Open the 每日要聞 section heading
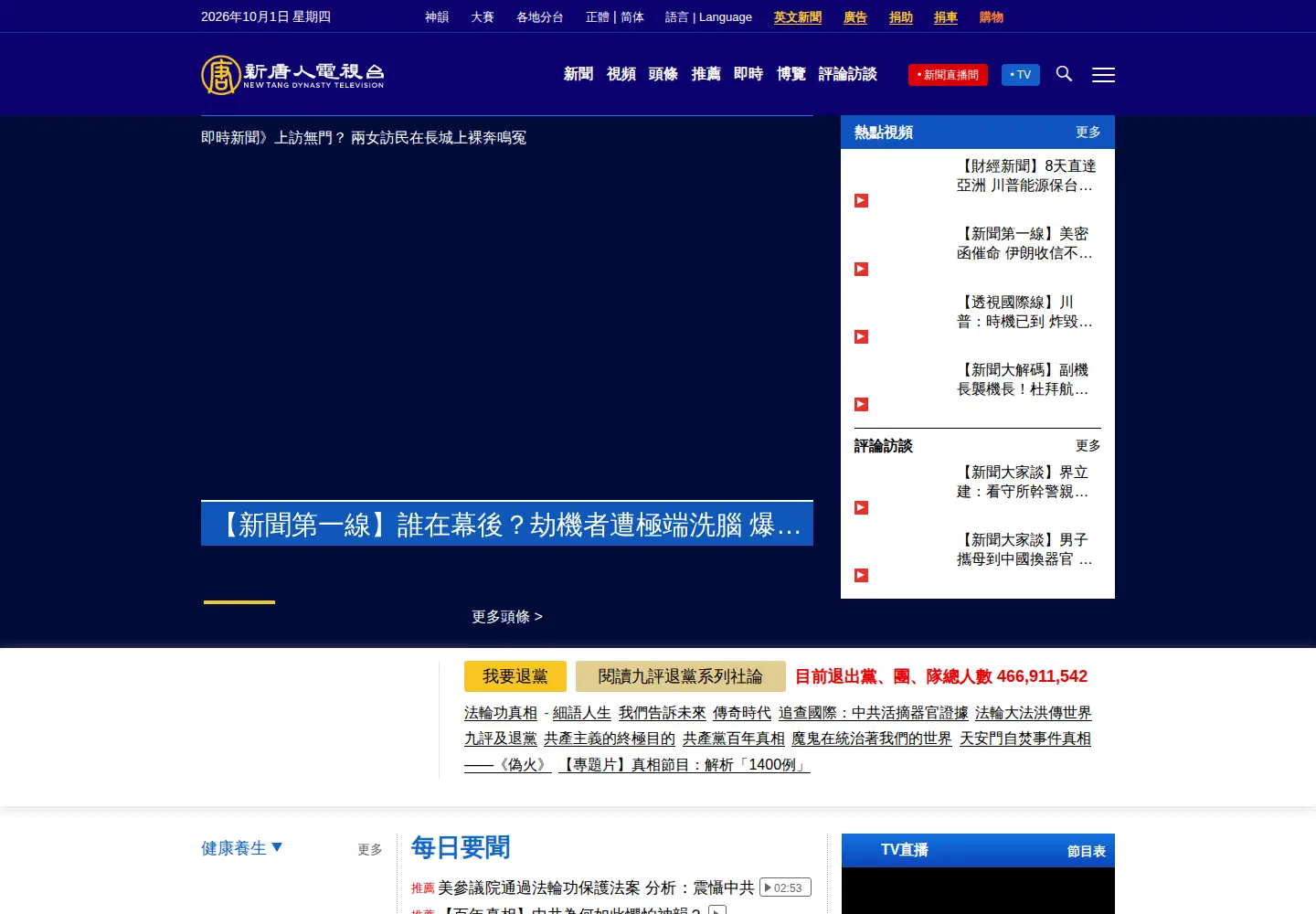The image size is (1316, 914). click(461, 847)
